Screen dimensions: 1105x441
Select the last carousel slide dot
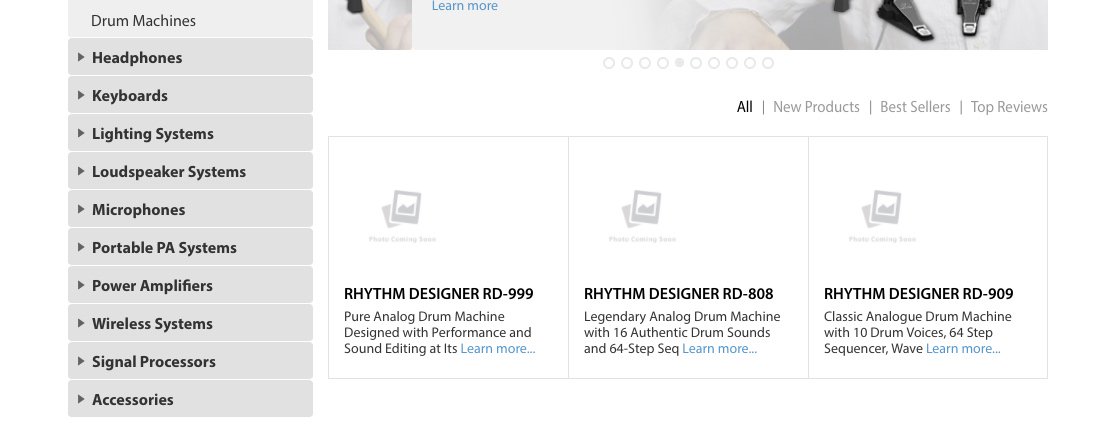(x=768, y=63)
